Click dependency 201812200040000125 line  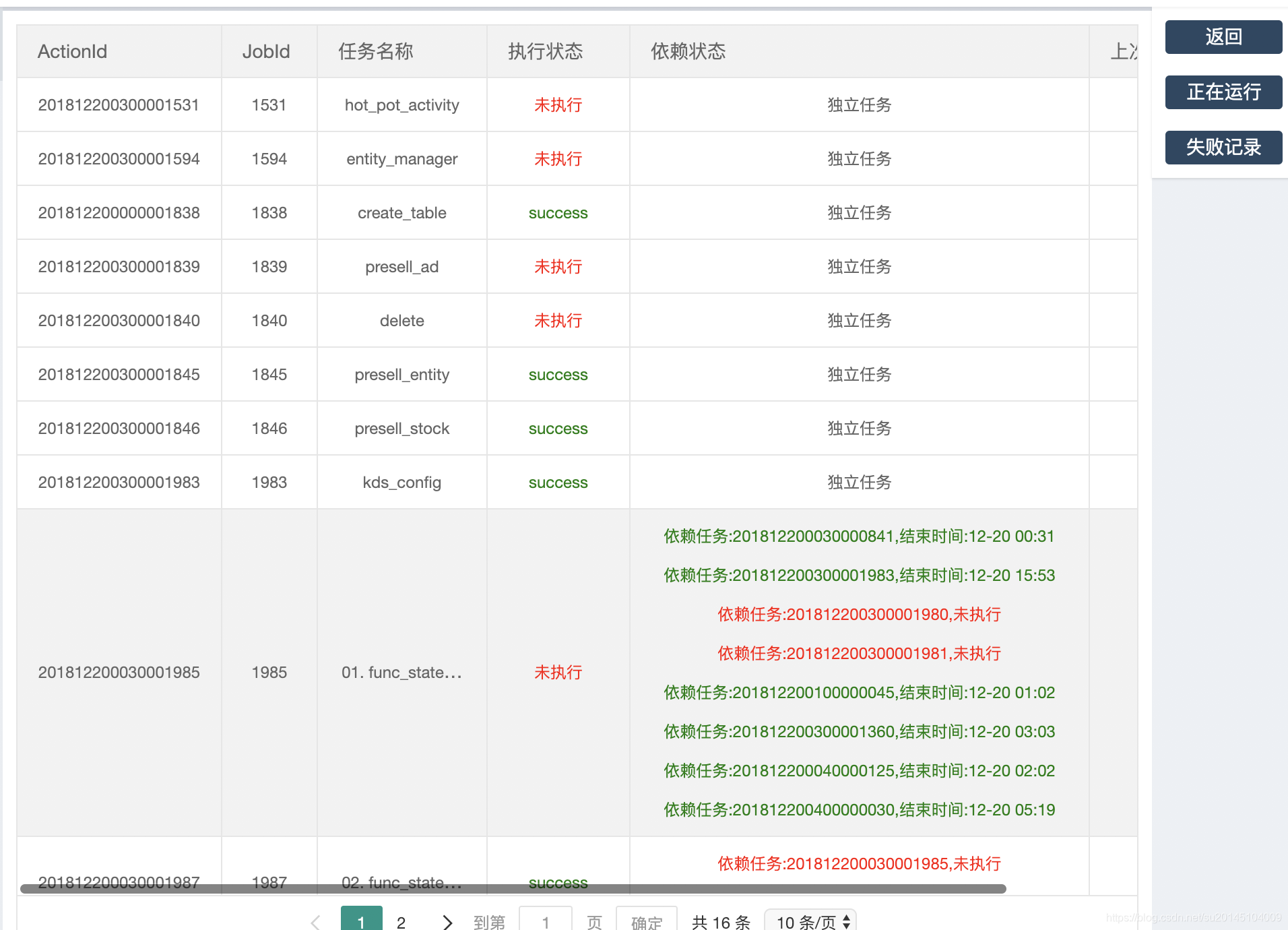point(860,771)
